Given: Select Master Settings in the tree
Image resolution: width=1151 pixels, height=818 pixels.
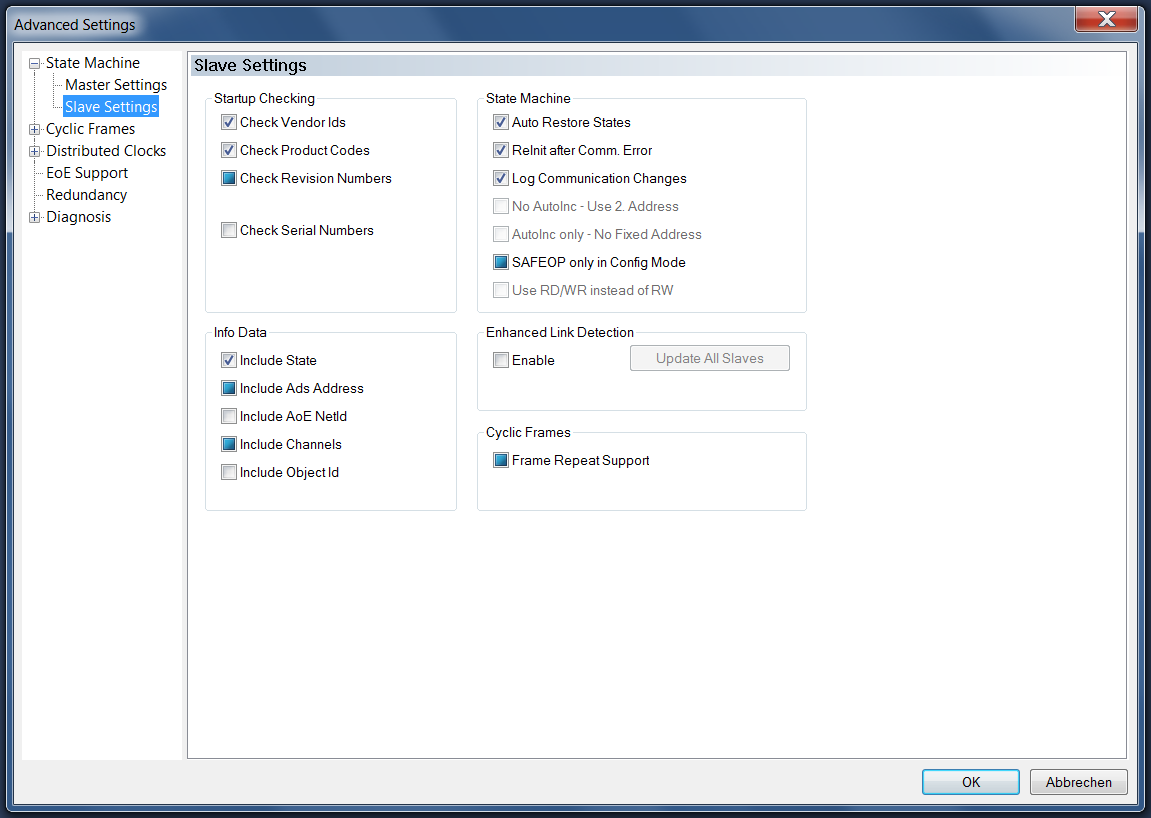Looking at the screenshot, I should (x=116, y=85).
